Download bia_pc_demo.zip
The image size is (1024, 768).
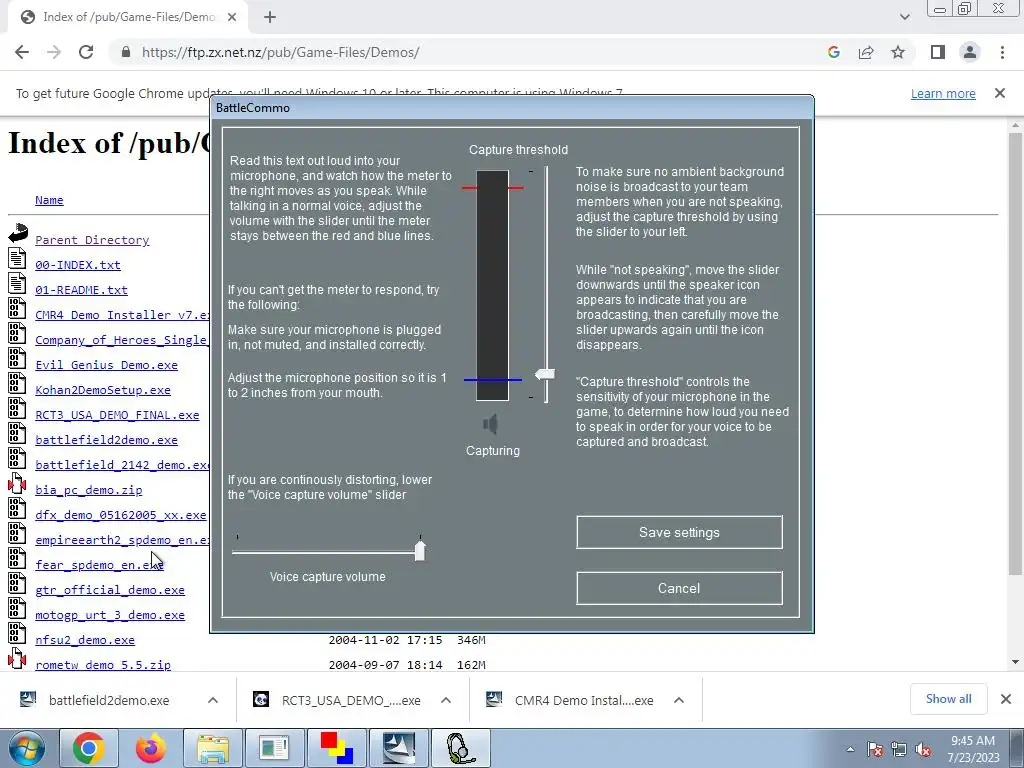tap(89, 490)
